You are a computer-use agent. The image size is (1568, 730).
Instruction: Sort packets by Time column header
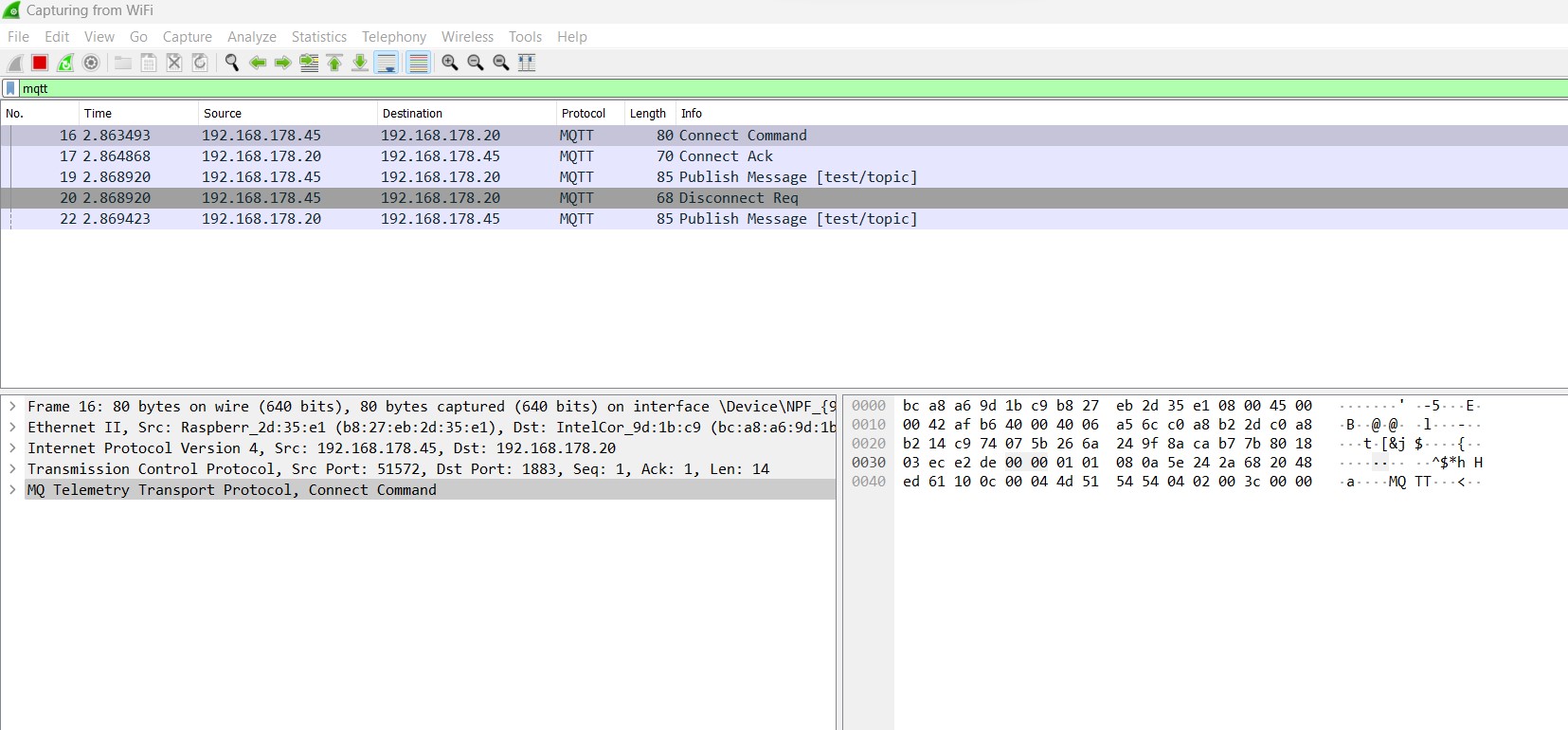click(x=138, y=113)
